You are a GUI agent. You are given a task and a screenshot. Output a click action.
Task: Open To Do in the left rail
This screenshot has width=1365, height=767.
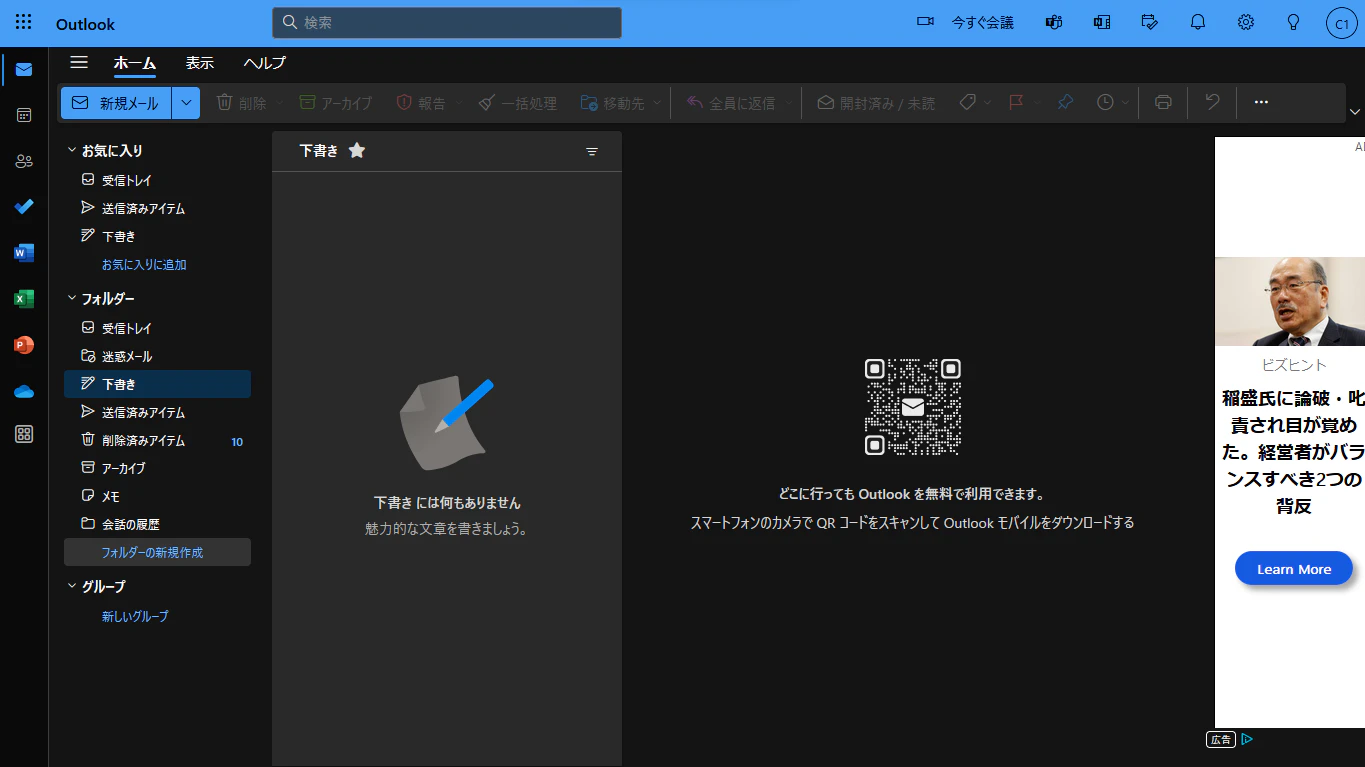[x=24, y=207]
